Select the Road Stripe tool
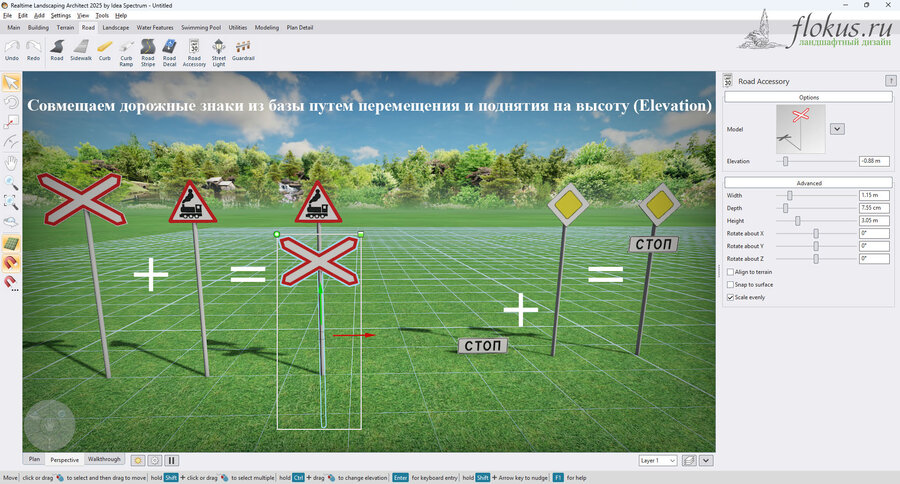Viewport: 900px width, 484px height. 148,53
